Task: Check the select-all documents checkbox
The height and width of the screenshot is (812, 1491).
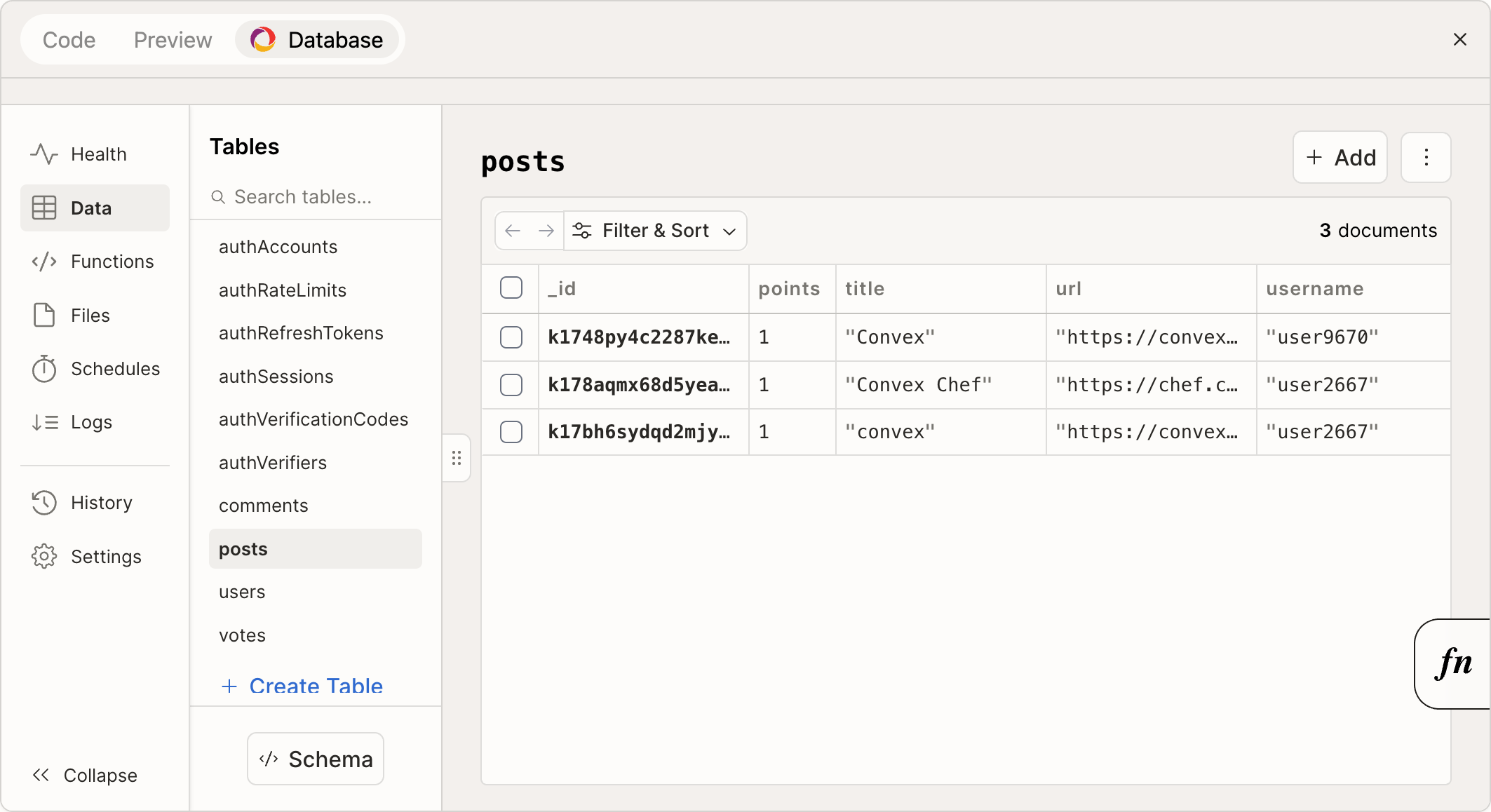Action: [x=511, y=287]
